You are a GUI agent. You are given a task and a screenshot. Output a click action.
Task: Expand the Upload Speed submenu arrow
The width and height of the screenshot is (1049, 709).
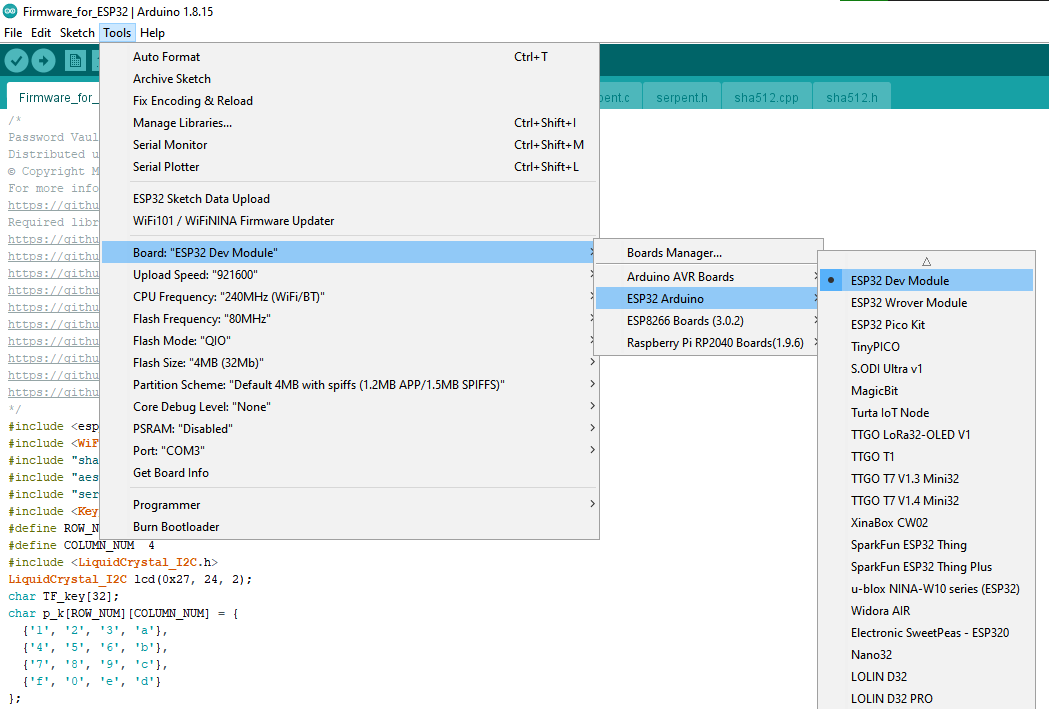pos(591,274)
